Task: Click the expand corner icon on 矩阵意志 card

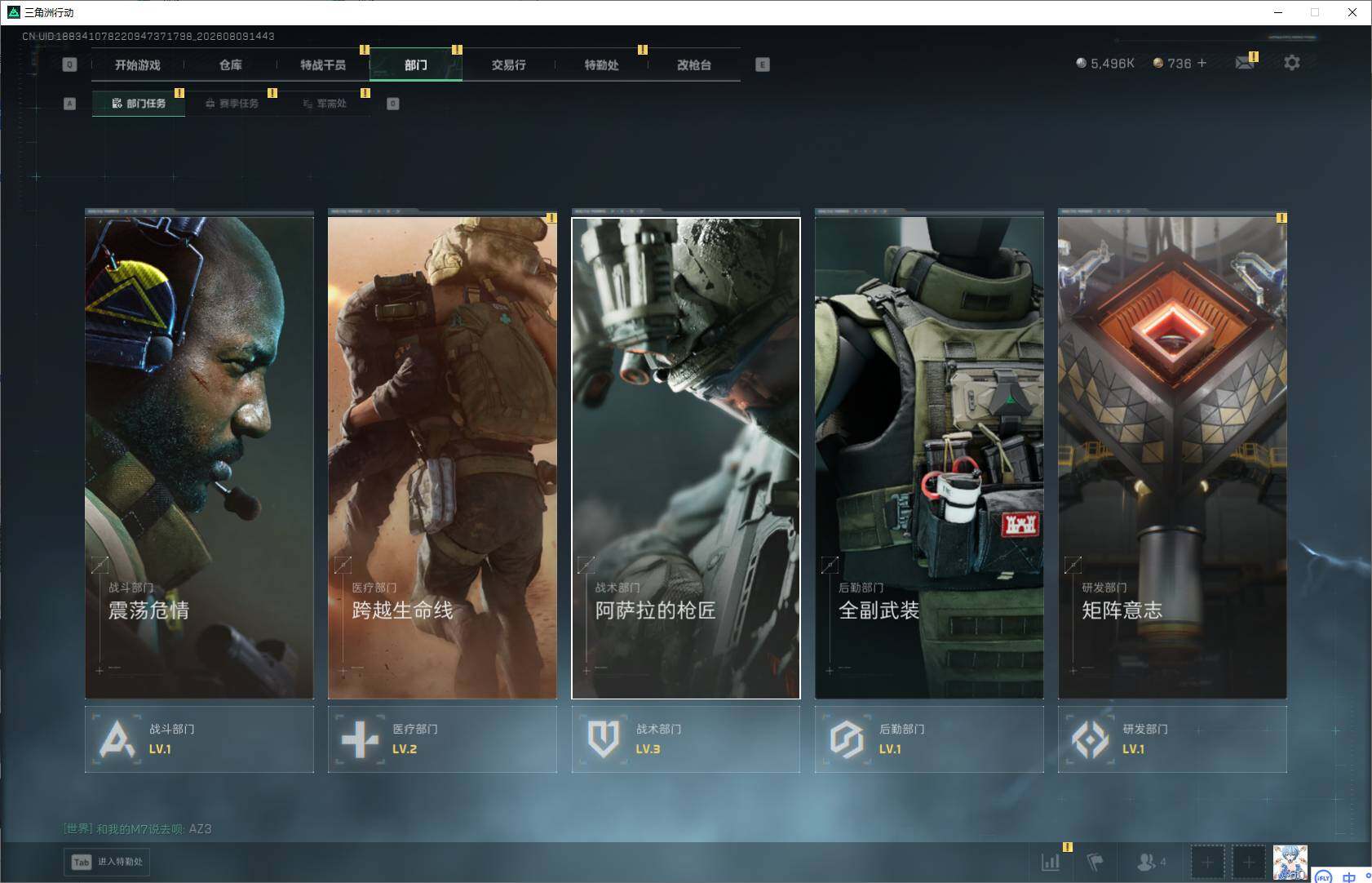Action: [x=1073, y=564]
